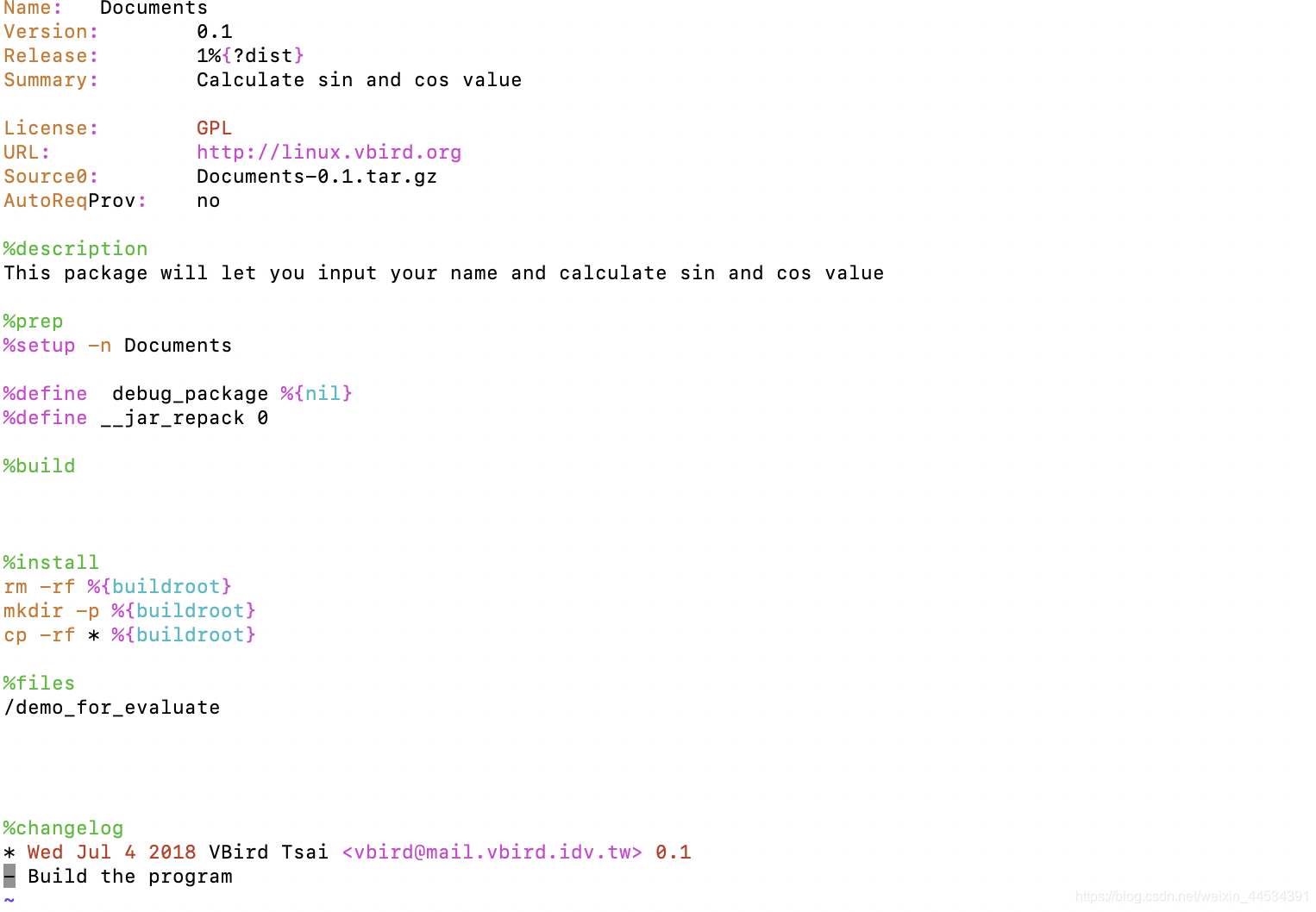1316x912 pixels.
Task: Click the Wed Jul 4 2018 changelog date
Action: click(x=111, y=853)
